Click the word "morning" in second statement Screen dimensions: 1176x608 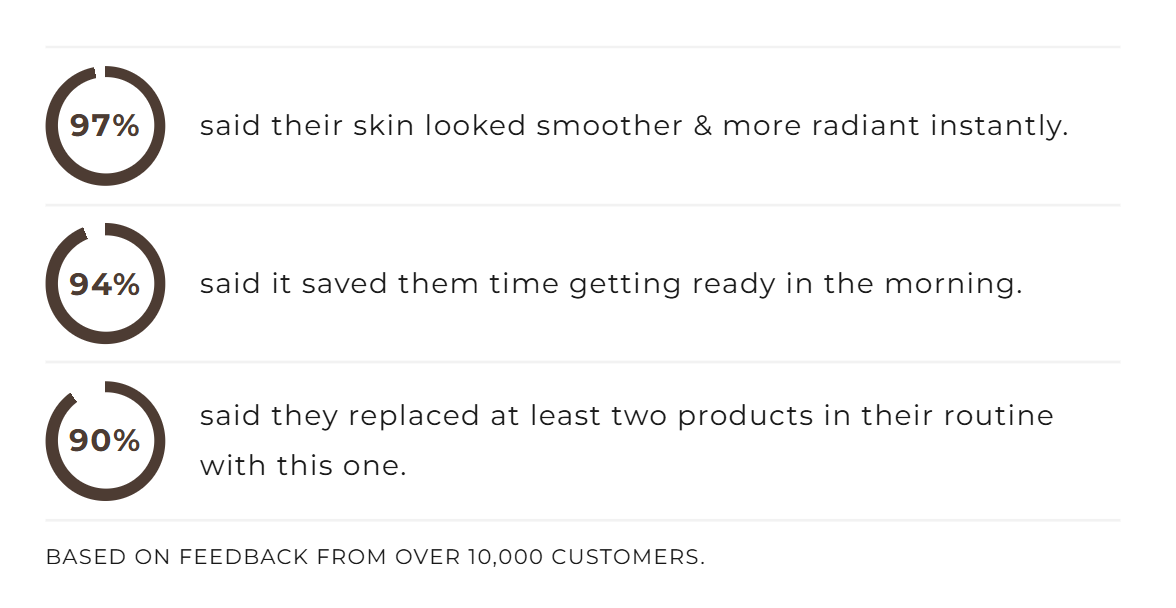(x=953, y=285)
